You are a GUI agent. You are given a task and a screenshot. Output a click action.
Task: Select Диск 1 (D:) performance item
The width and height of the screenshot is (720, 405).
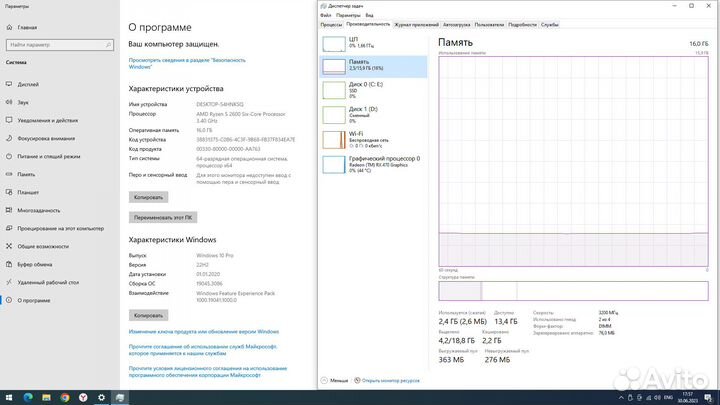[373, 115]
